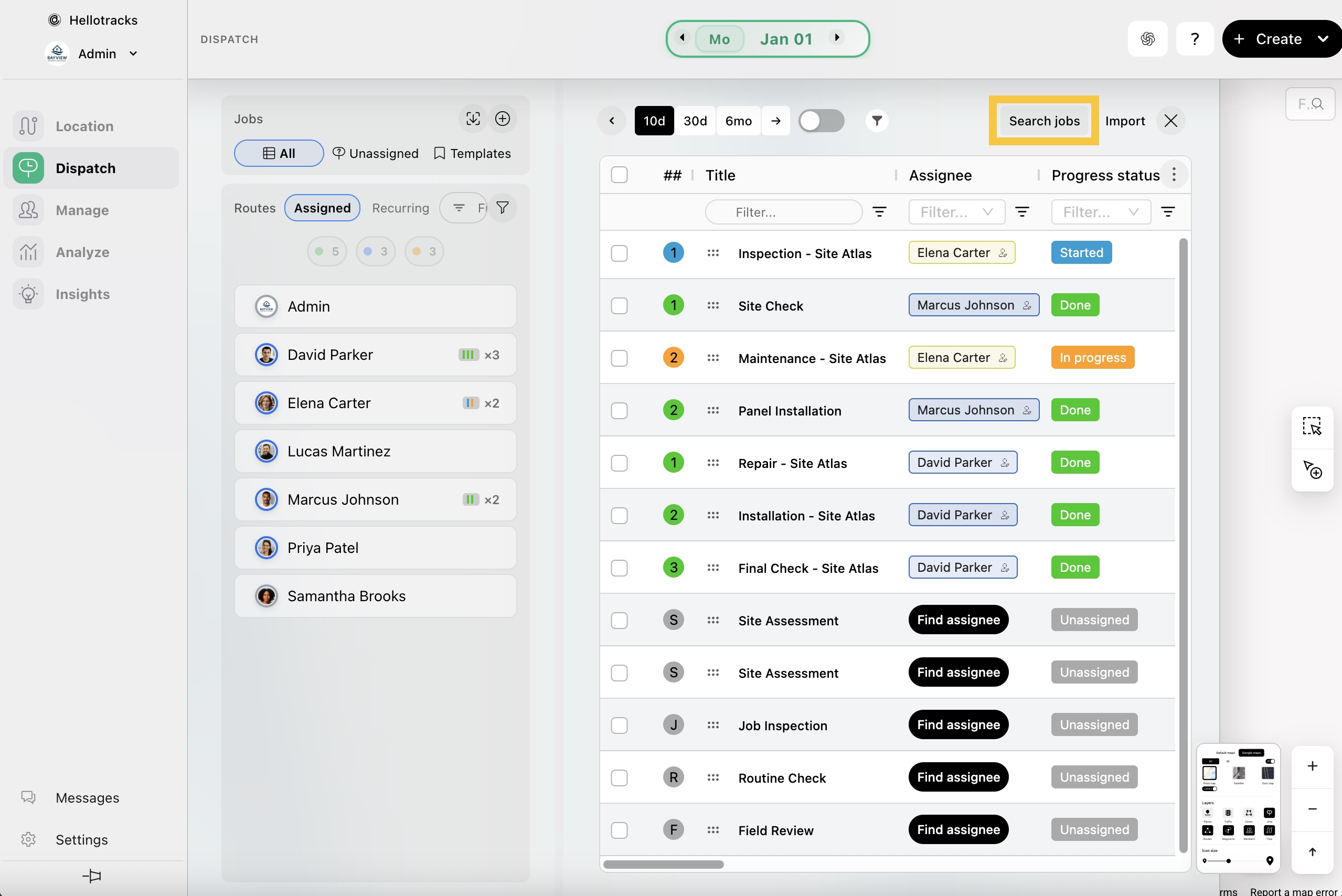
Task: Click the solid filter icon beside toggle
Action: click(x=876, y=121)
